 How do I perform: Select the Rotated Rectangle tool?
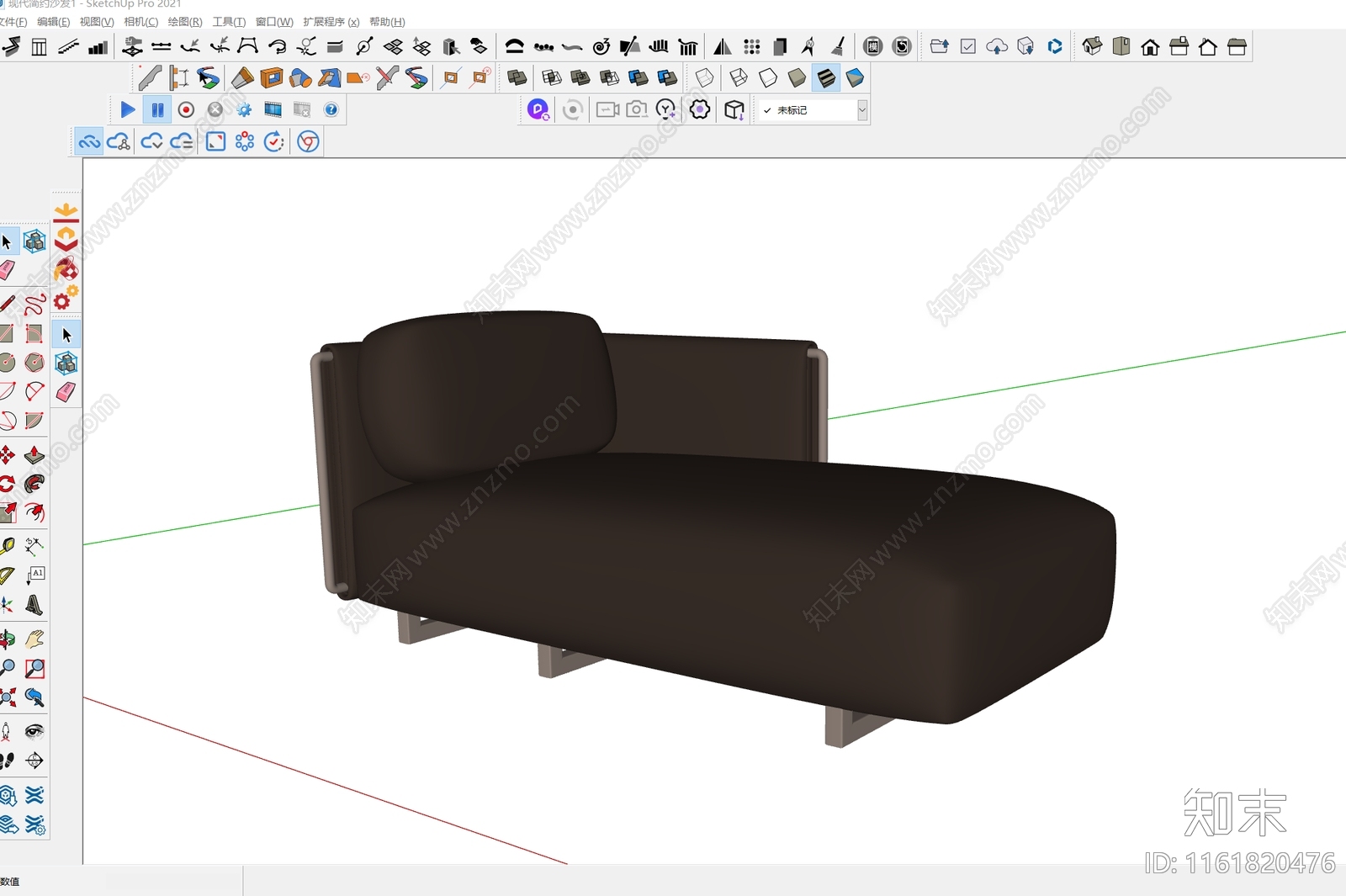(x=34, y=333)
